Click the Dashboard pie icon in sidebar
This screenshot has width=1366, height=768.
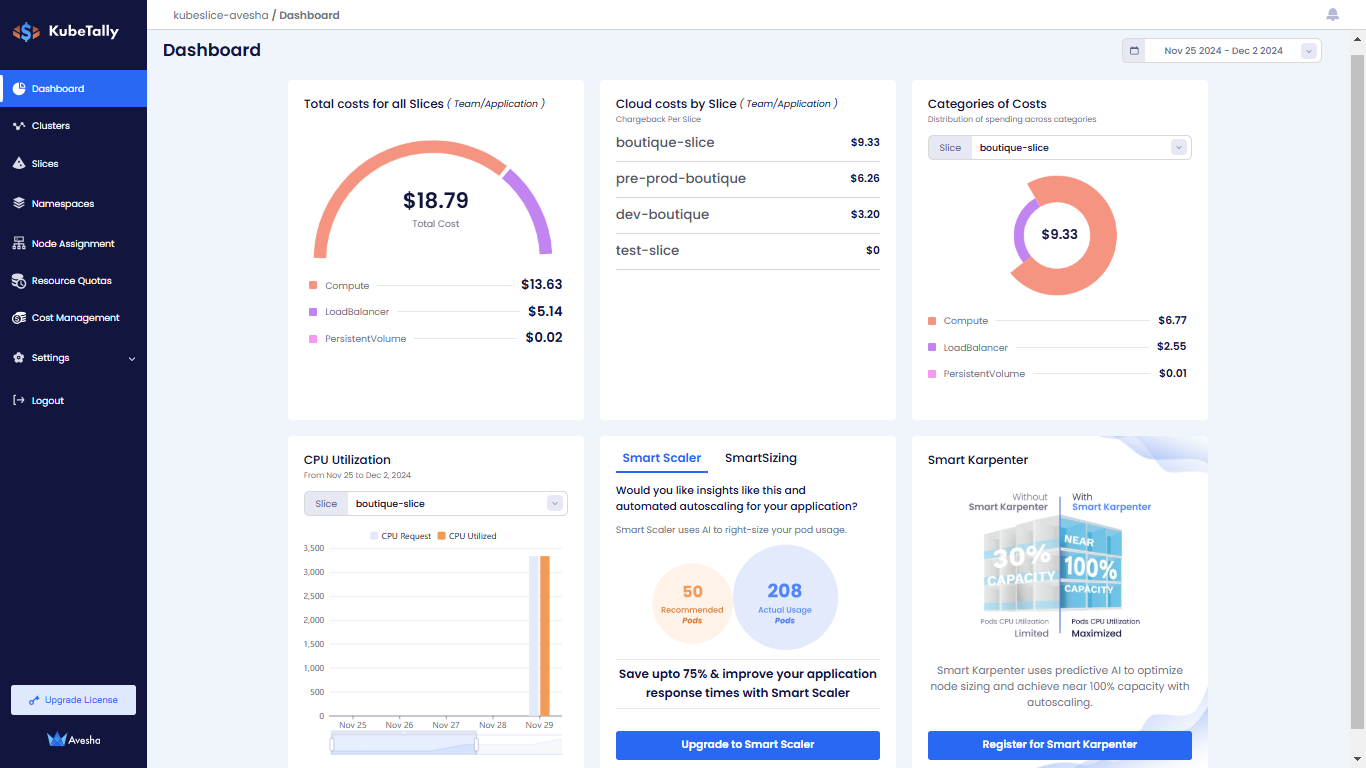click(x=19, y=88)
